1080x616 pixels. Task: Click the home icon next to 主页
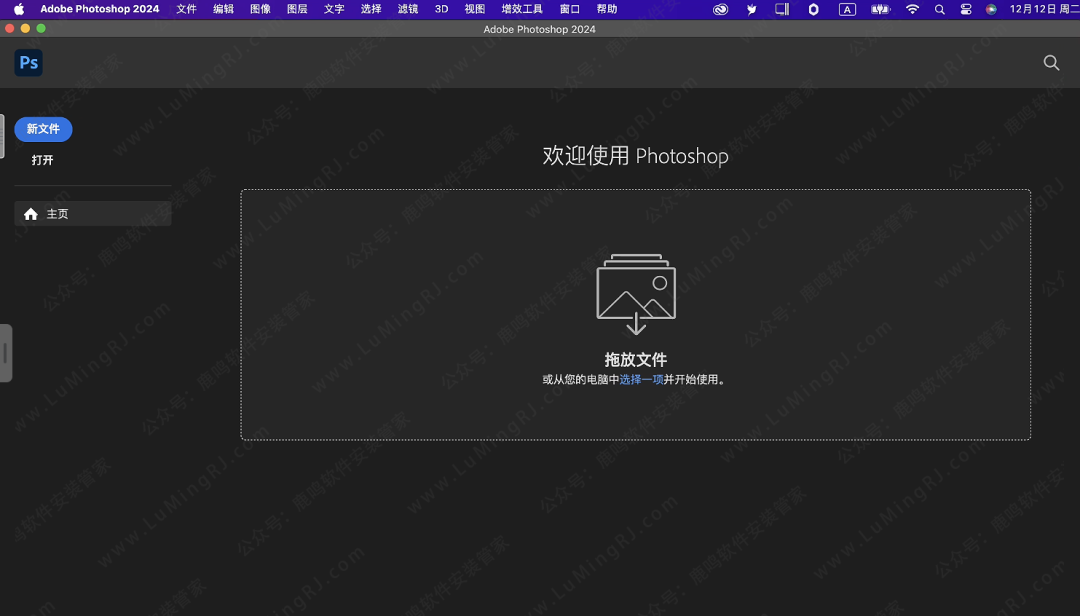pyautogui.click(x=30, y=213)
